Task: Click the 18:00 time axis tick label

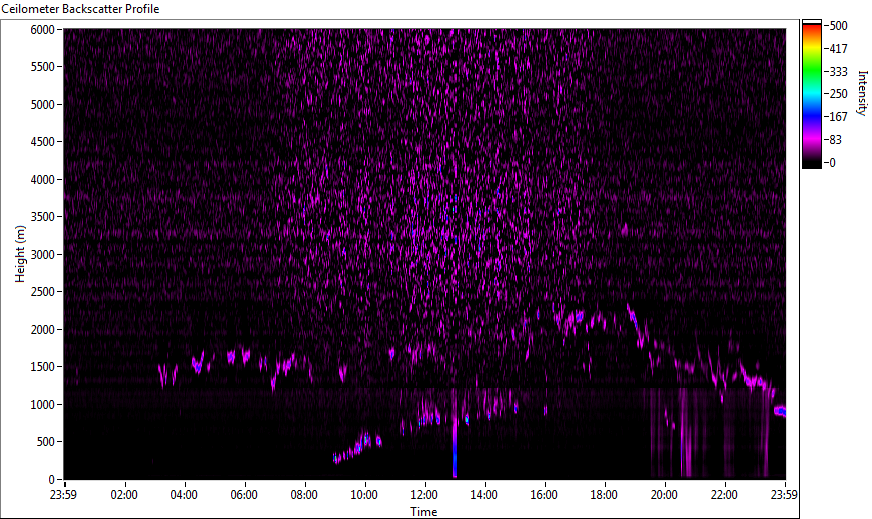Action: [604, 495]
